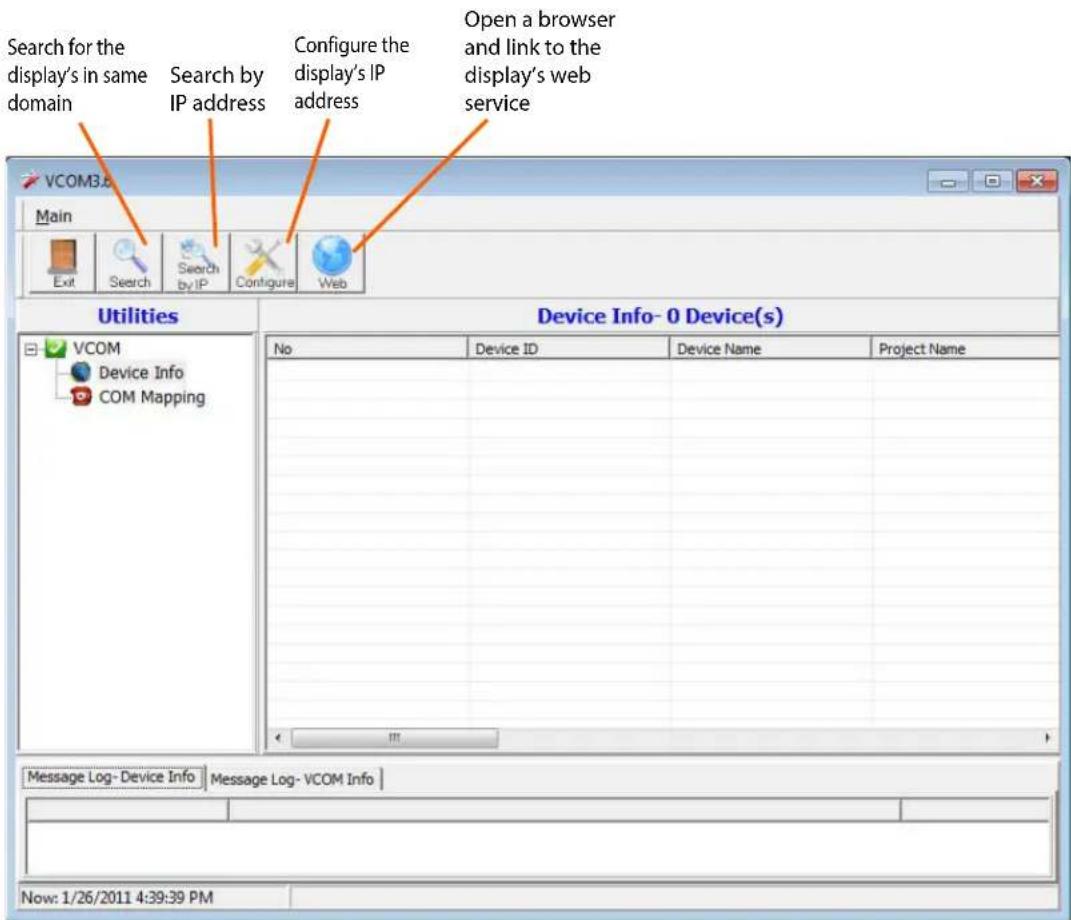Click the date and time in status bar
Image resolution: width=1071 pixels, height=920 pixels.
coord(117,897)
